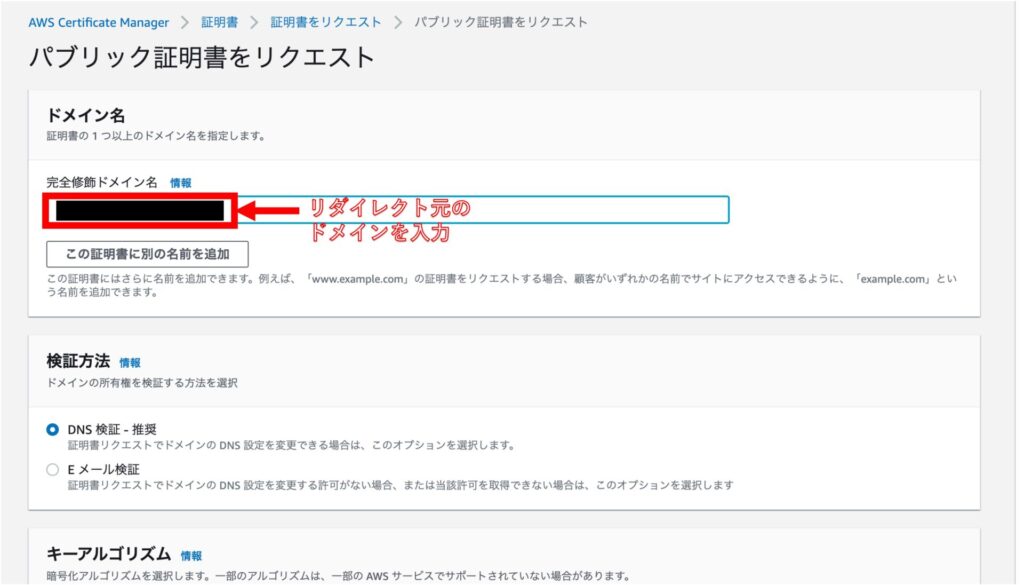The image size is (1024, 585).
Task: Click the 検証方法 section heading
Action: click(x=78, y=361)
